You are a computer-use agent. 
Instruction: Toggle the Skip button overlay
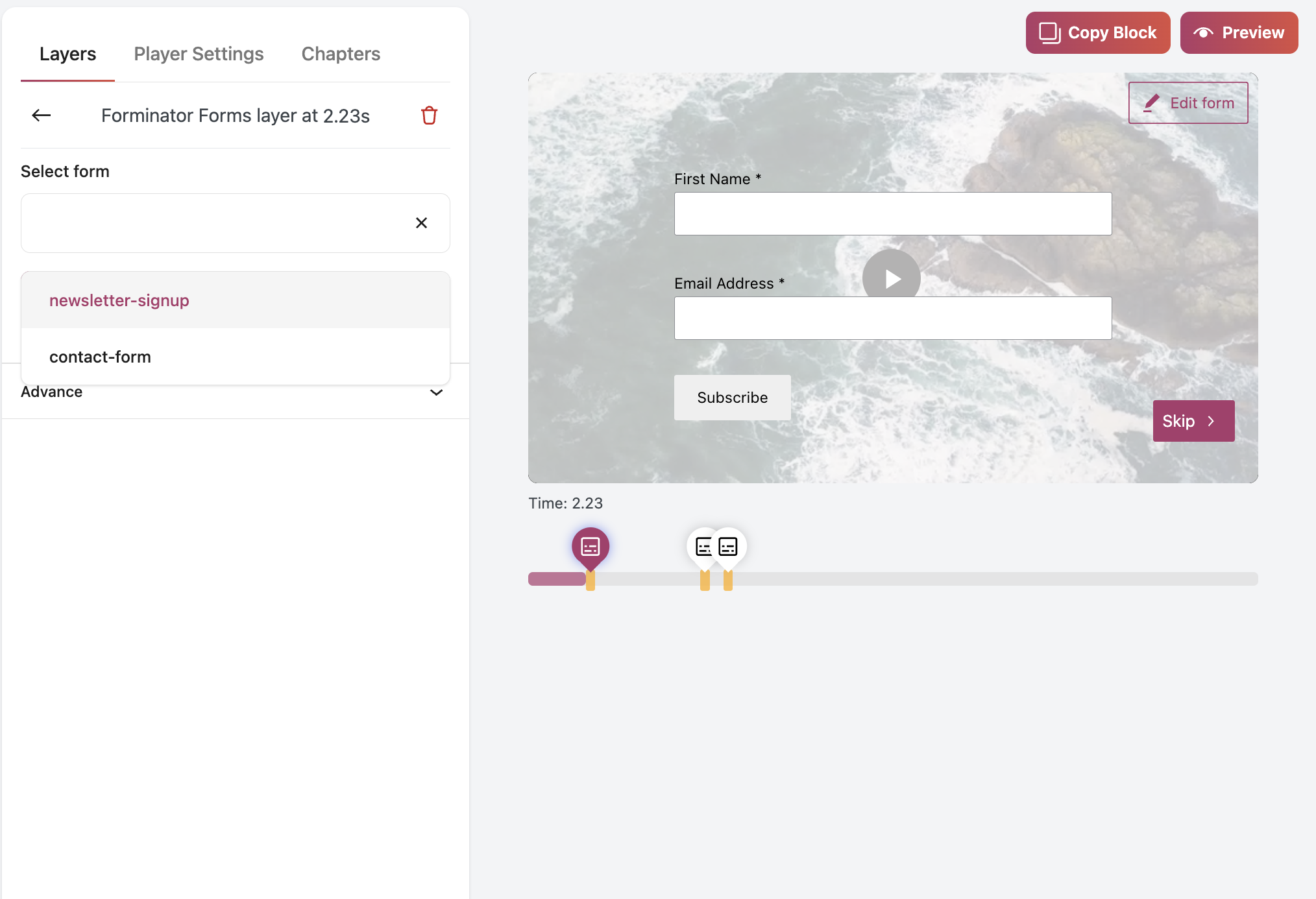click(x=1193, y=420)
